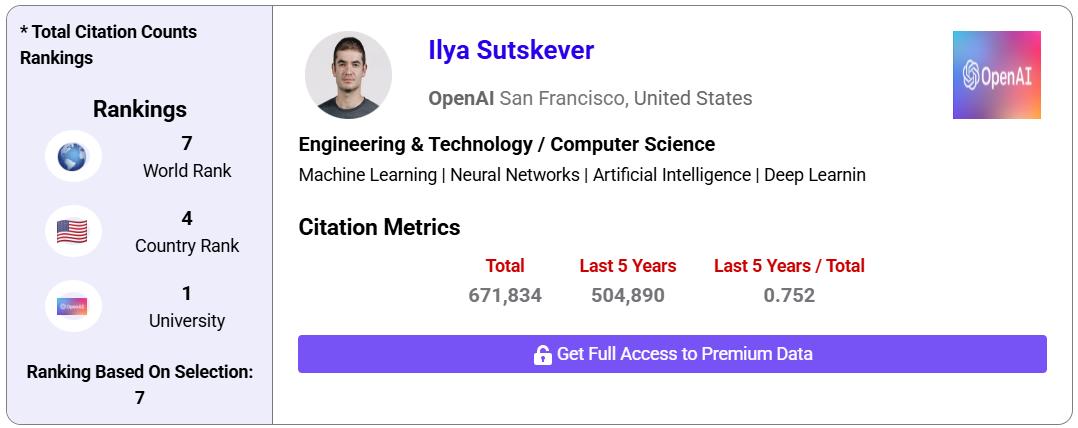Select the Neural Networks topic
1078x428 pixels.
pos(514,175)
